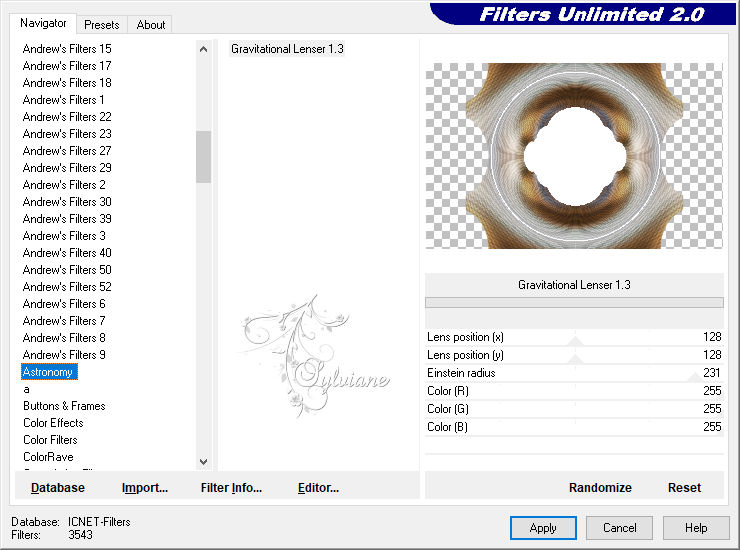
Task: Select the highlighted Astronomy category
Action: click(49, 372)
